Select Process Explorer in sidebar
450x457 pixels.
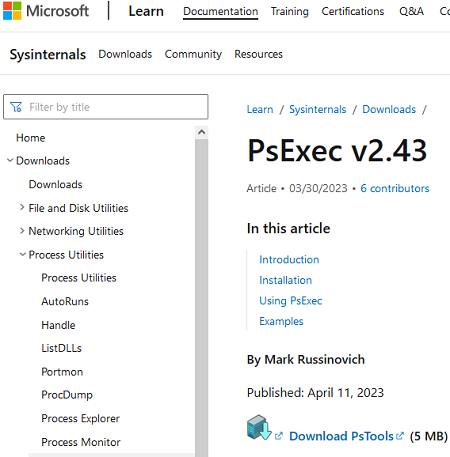click(80, 418)
